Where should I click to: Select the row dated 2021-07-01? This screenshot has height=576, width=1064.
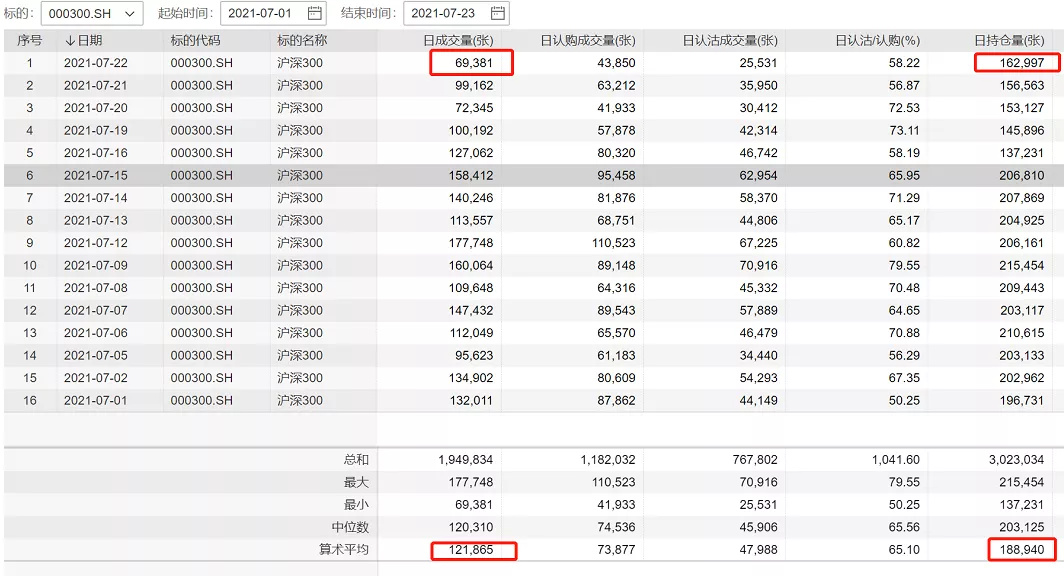[x=533, y=400]
